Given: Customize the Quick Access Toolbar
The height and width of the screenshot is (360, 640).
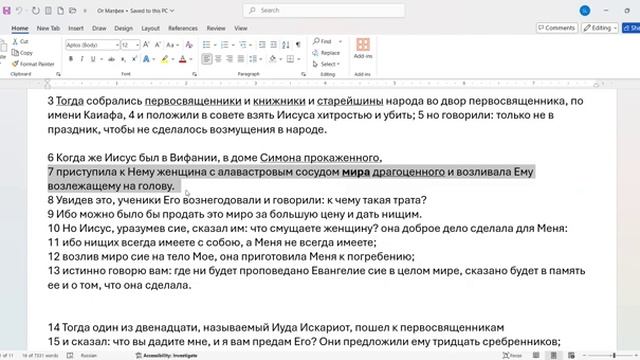Looking at the screenshot, I should coord(85,11).
